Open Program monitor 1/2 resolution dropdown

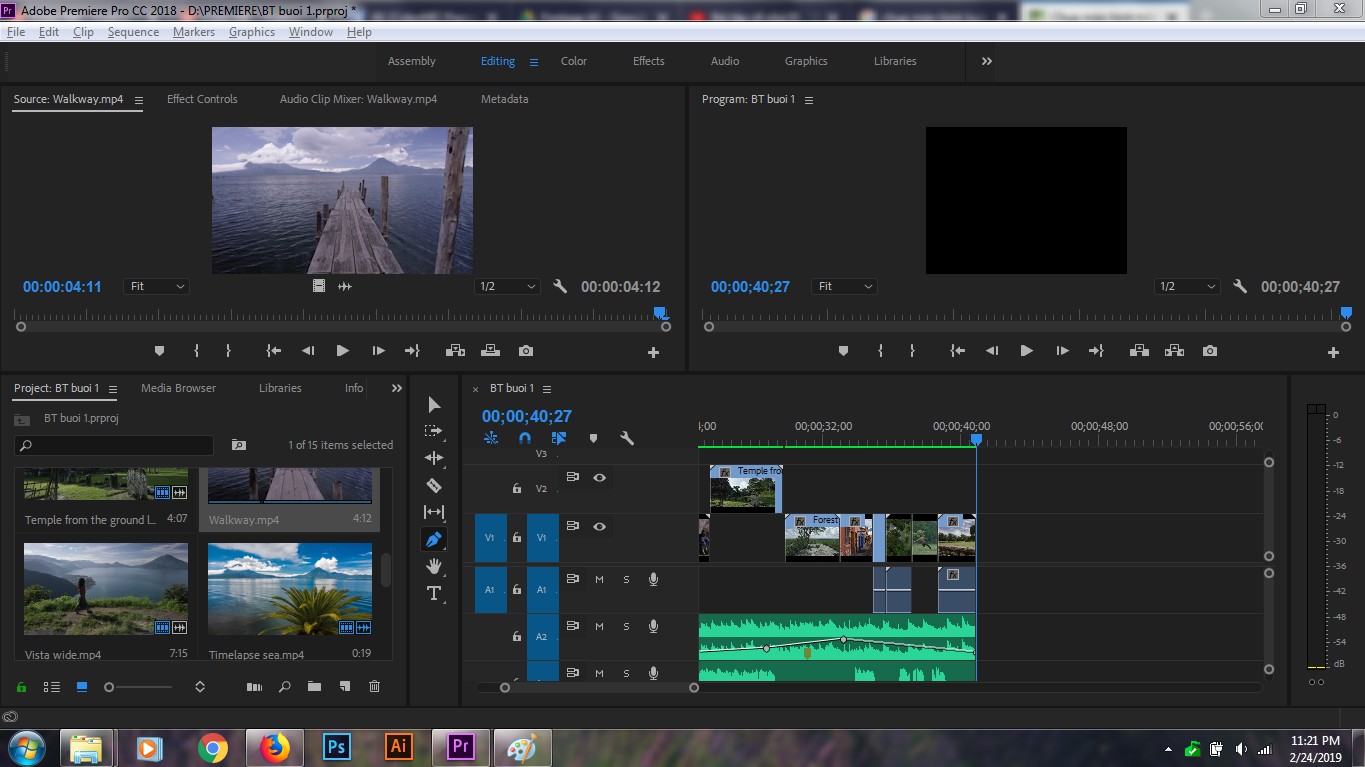pos(1187,286)
